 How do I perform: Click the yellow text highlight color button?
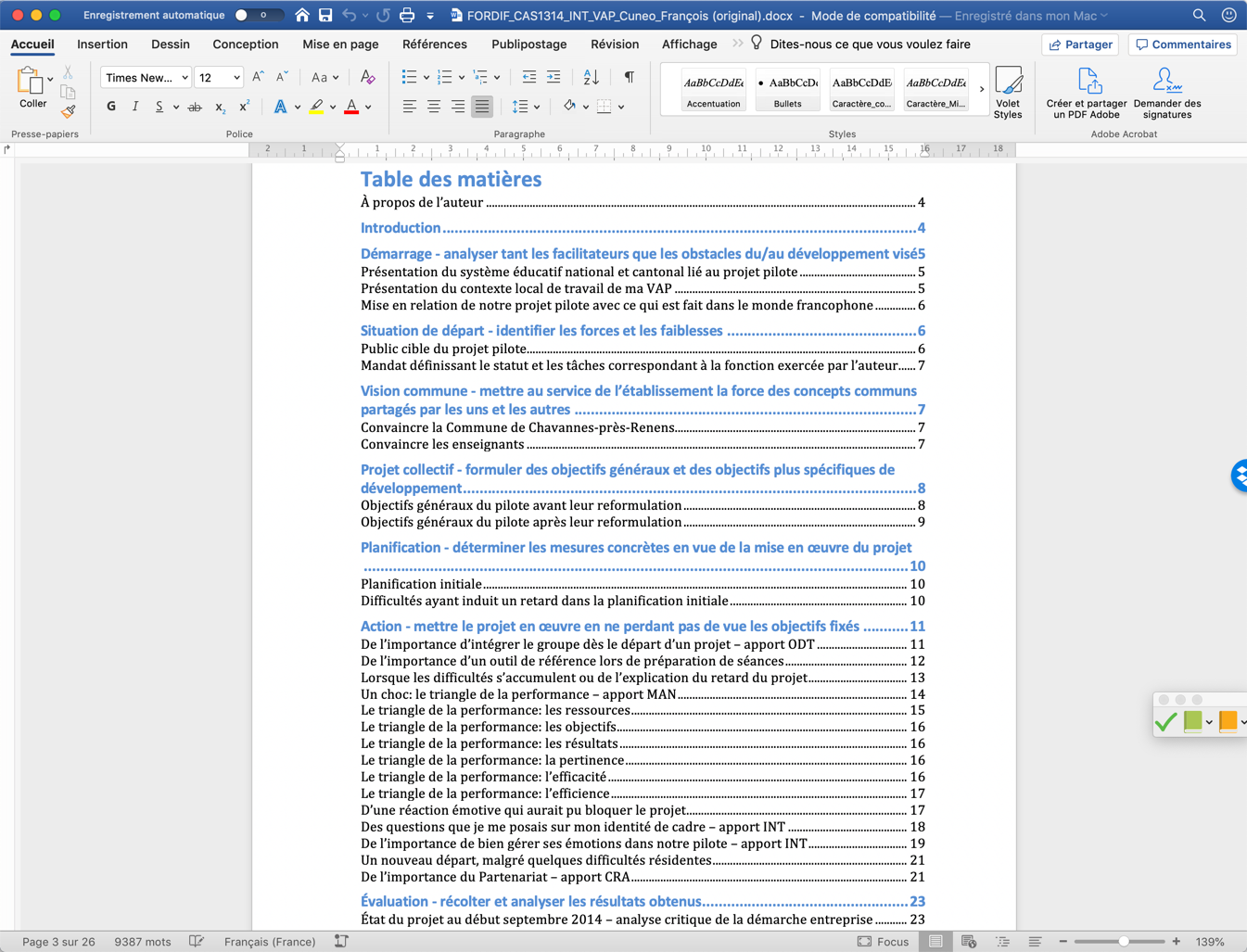[x=317, y=108]
